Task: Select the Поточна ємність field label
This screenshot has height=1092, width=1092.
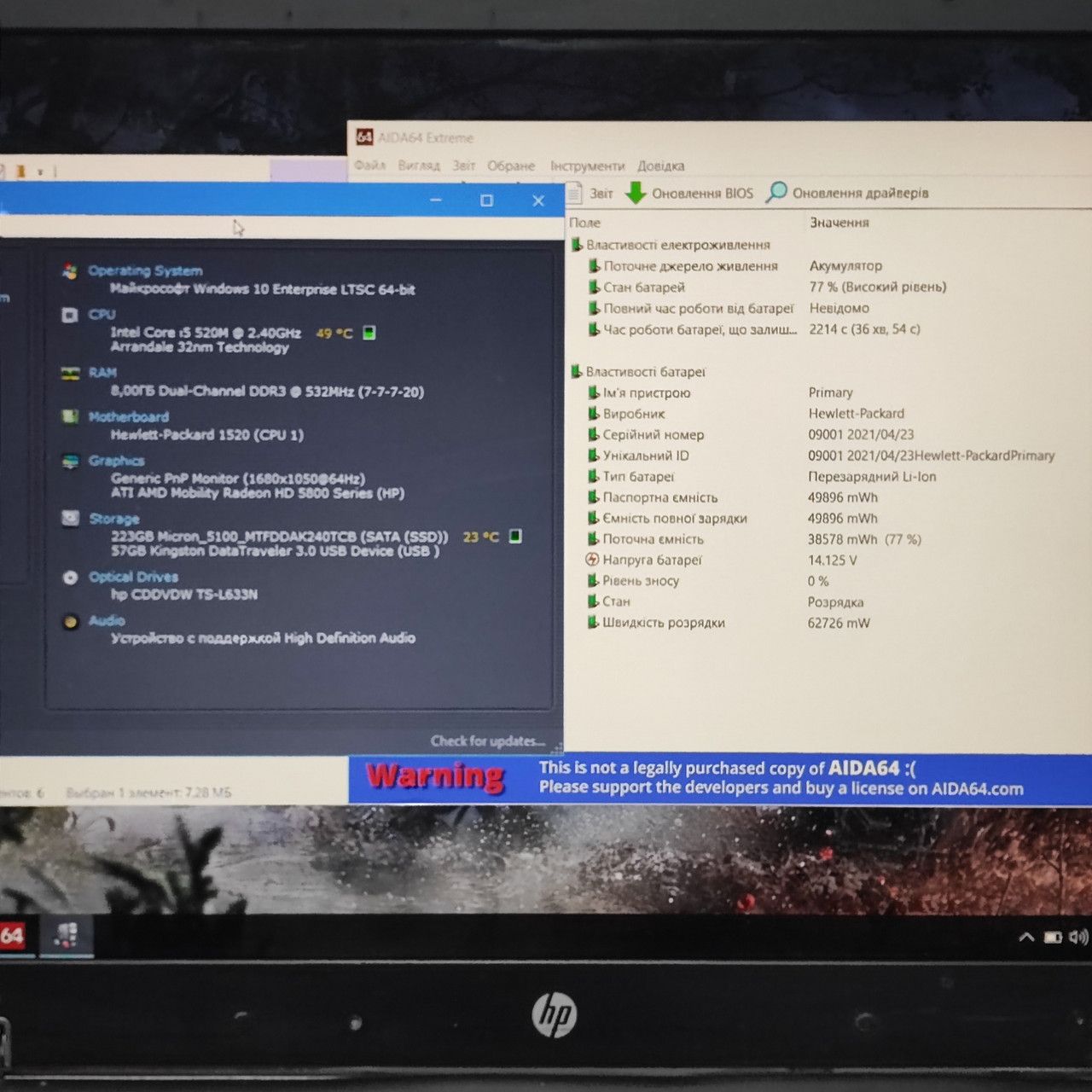Action: point(653,539)
